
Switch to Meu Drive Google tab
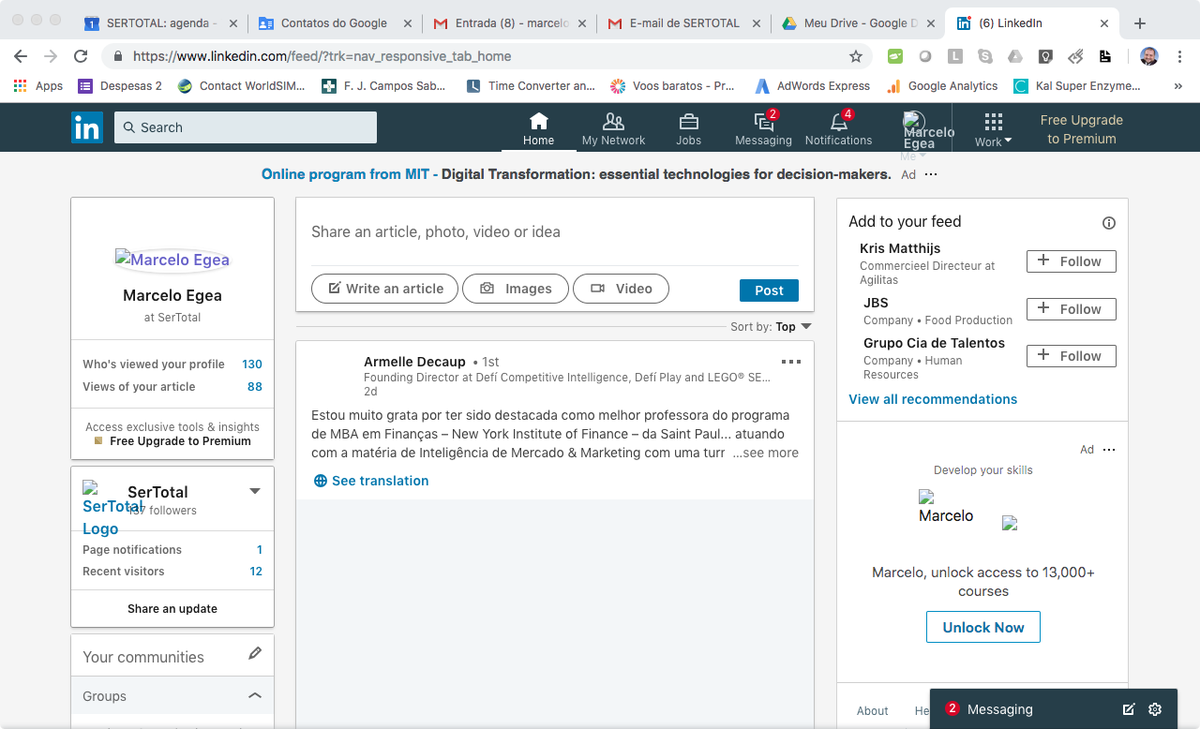(x=858, y=23)
